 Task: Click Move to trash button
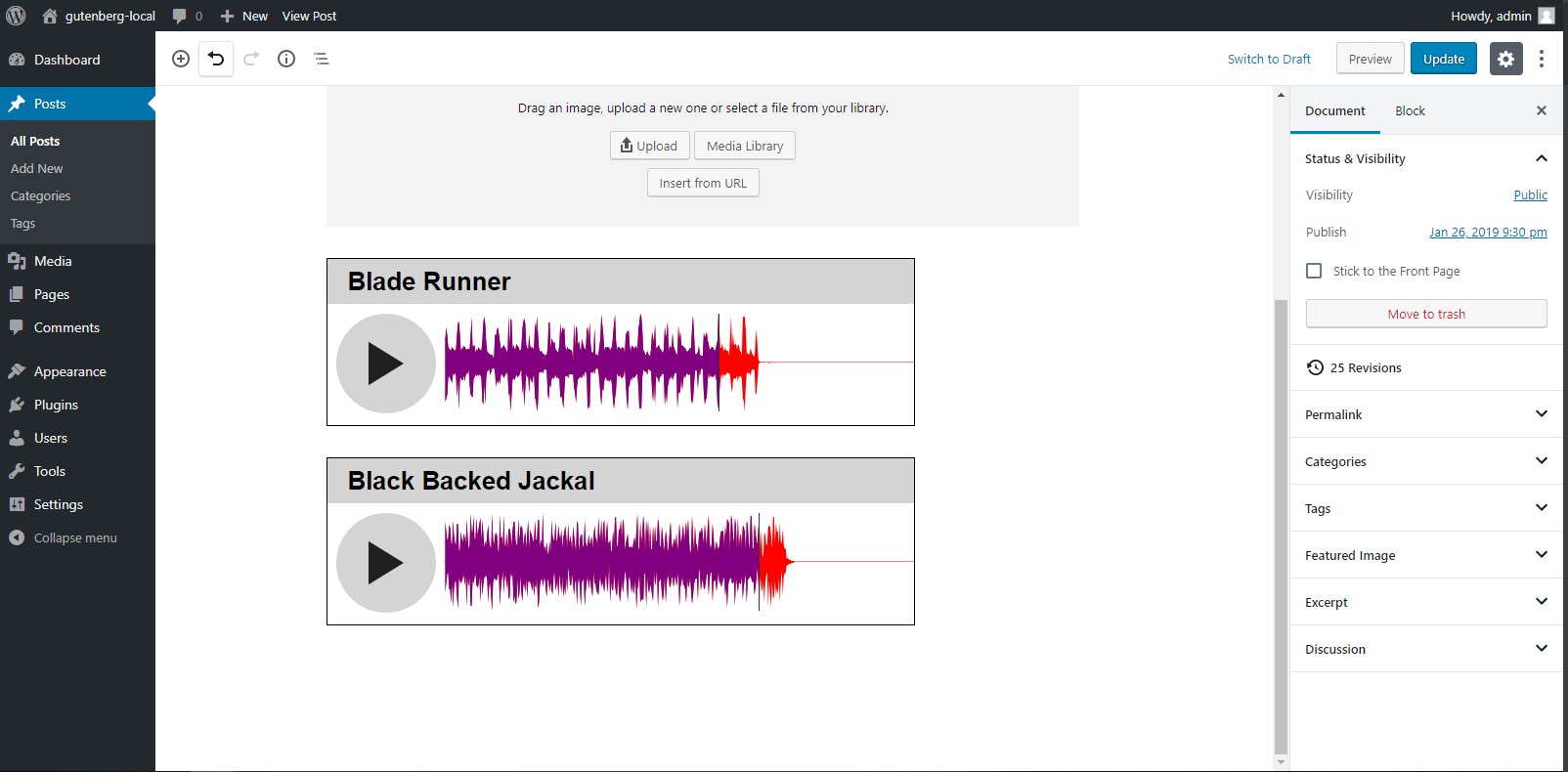click(1426, 314)
